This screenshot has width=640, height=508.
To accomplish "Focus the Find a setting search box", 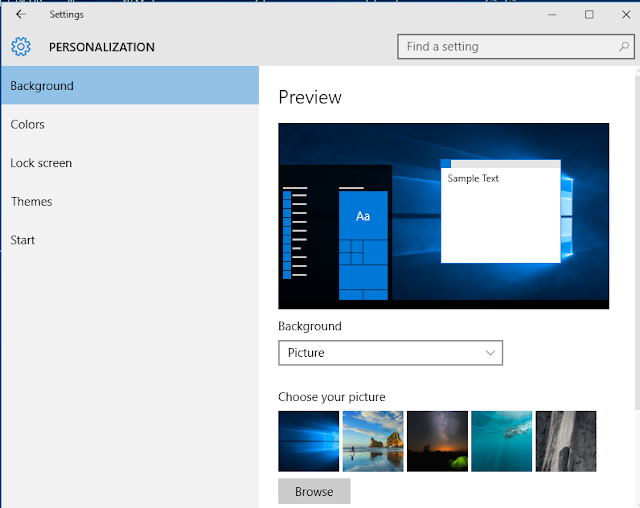I will click(x=516, y=47).
